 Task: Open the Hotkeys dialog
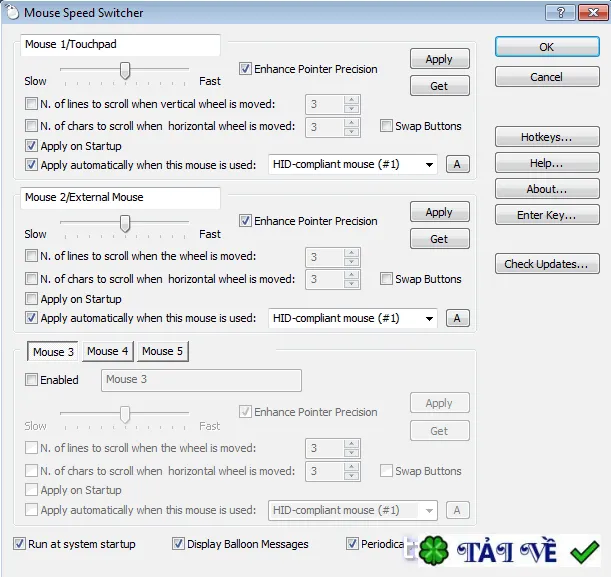click(x=547, y=137)
